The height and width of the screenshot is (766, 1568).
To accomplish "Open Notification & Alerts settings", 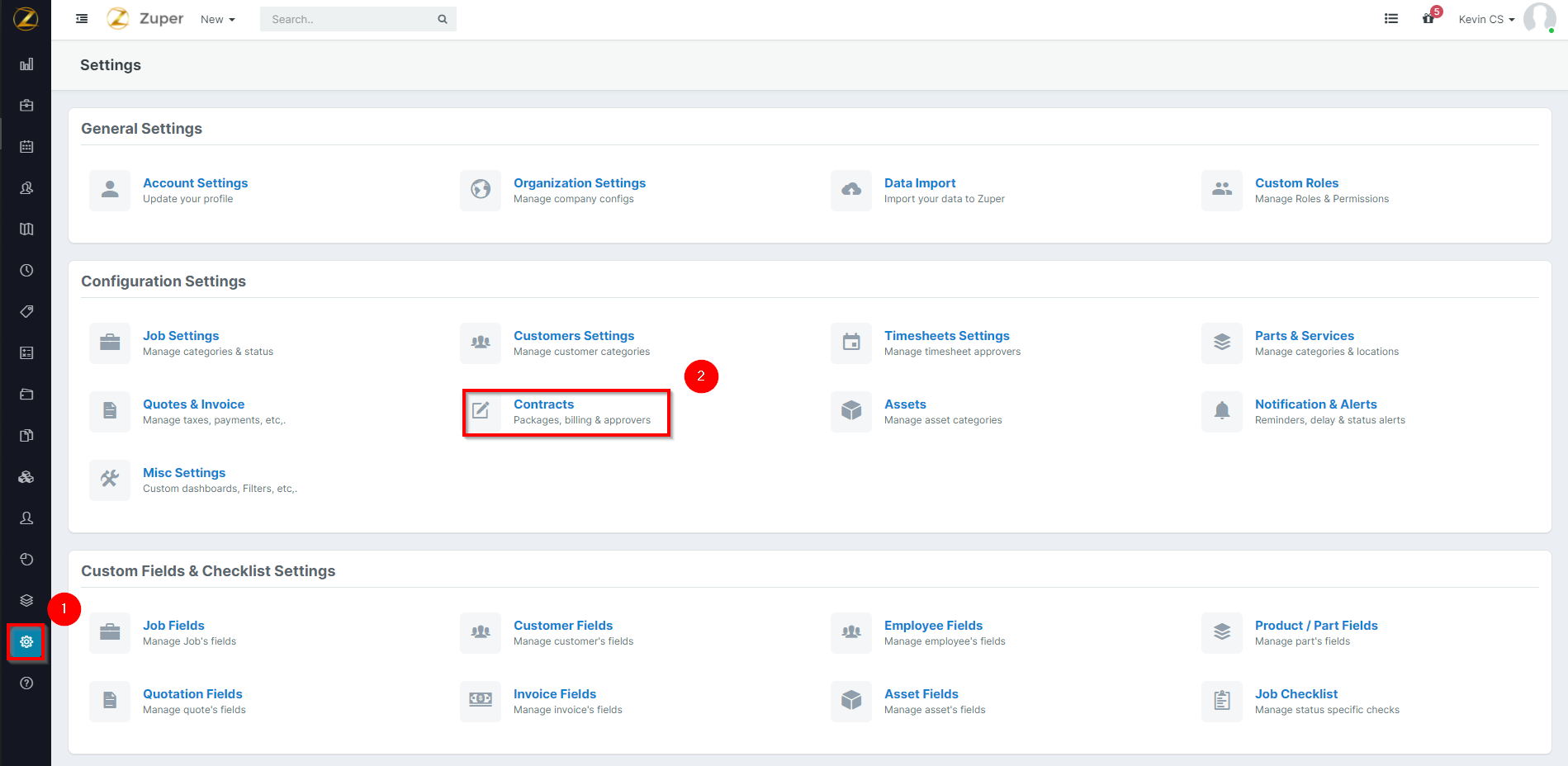I will (1315, 404).
